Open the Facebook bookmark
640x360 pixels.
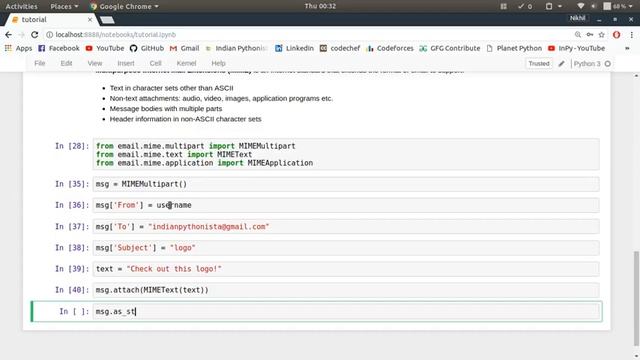click(59, 48)
